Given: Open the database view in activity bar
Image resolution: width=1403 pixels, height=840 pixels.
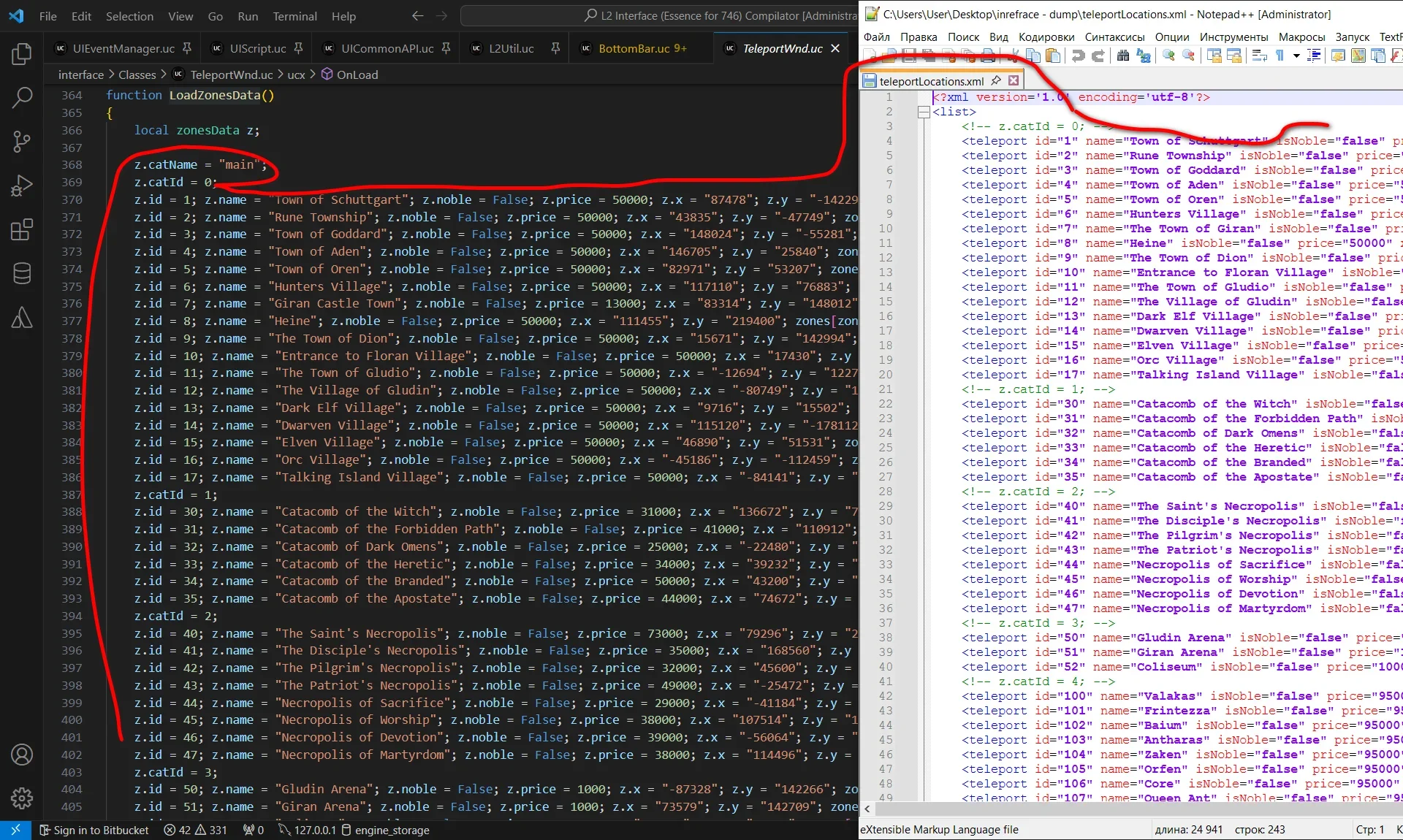Looking at the screenshot, I should click(22, 273).
